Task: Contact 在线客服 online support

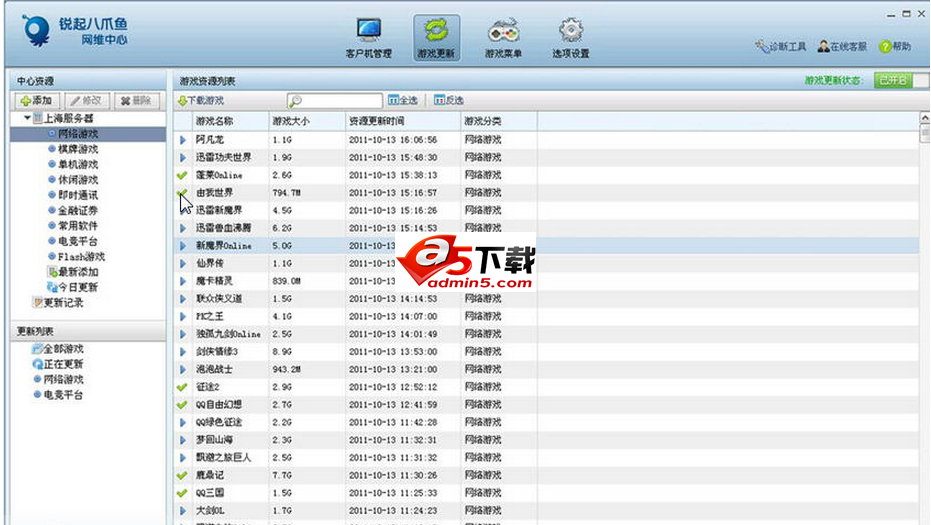Action: pyautogui.click(x=842, y=46)
